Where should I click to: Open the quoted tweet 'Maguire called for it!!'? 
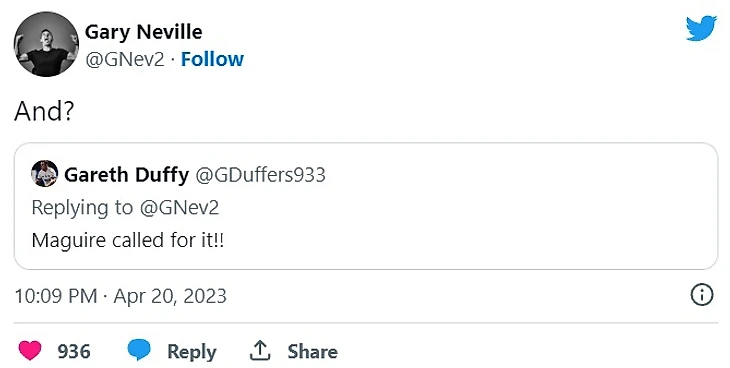coord(128,240)
